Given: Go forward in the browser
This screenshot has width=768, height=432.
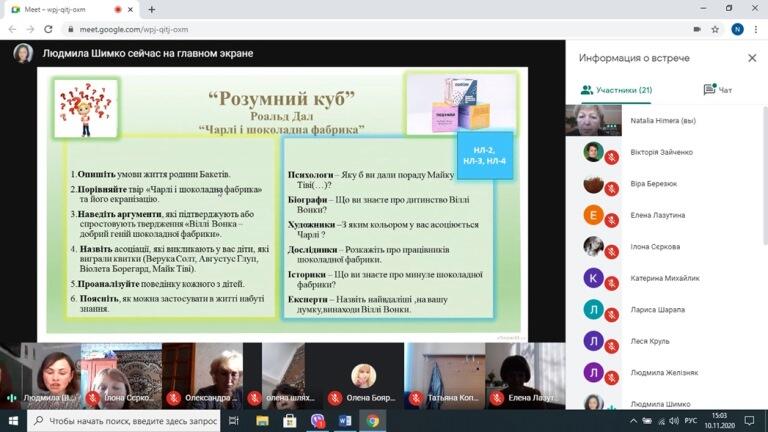Looking at the screenshot, I should point(30,29).
